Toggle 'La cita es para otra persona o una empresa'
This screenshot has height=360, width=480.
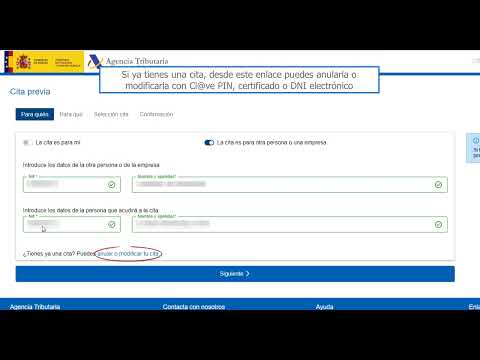pyautogui.click(x=209, y=143)
